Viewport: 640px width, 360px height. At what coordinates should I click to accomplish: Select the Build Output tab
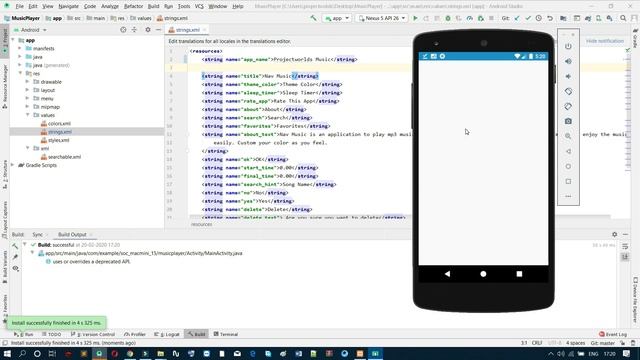coord(72,234)
